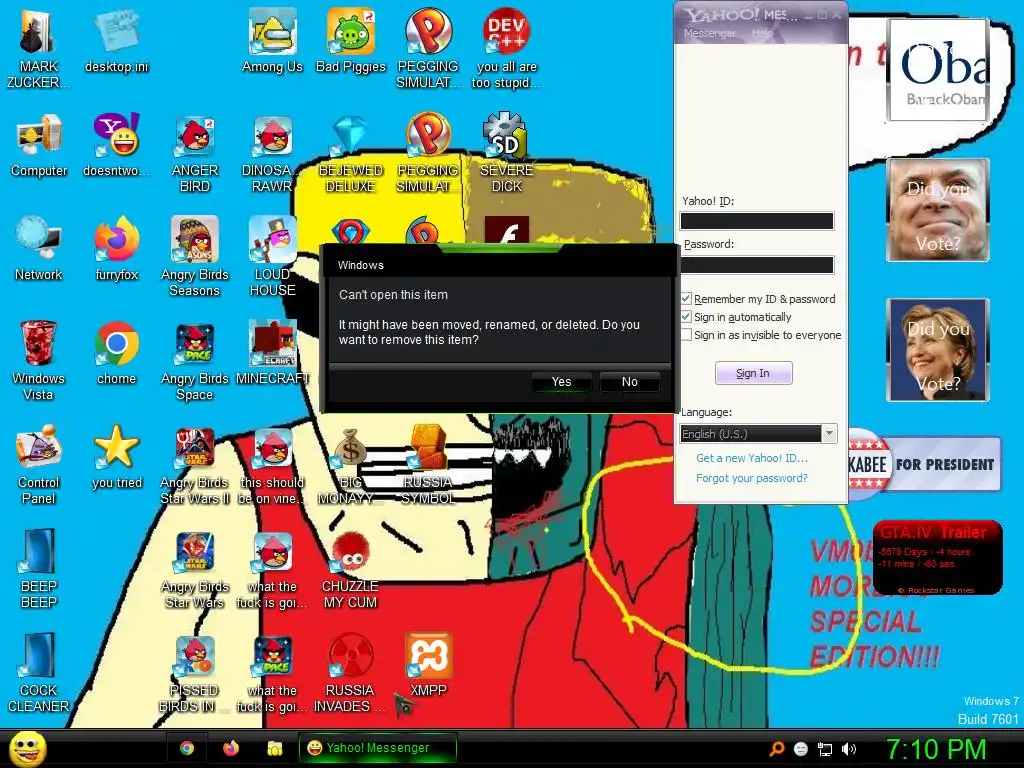The height and width of the screenshot is (768, 1024).
Task: Enable 'Sign in as invisible to everyone'
Action: coord(686,335)
